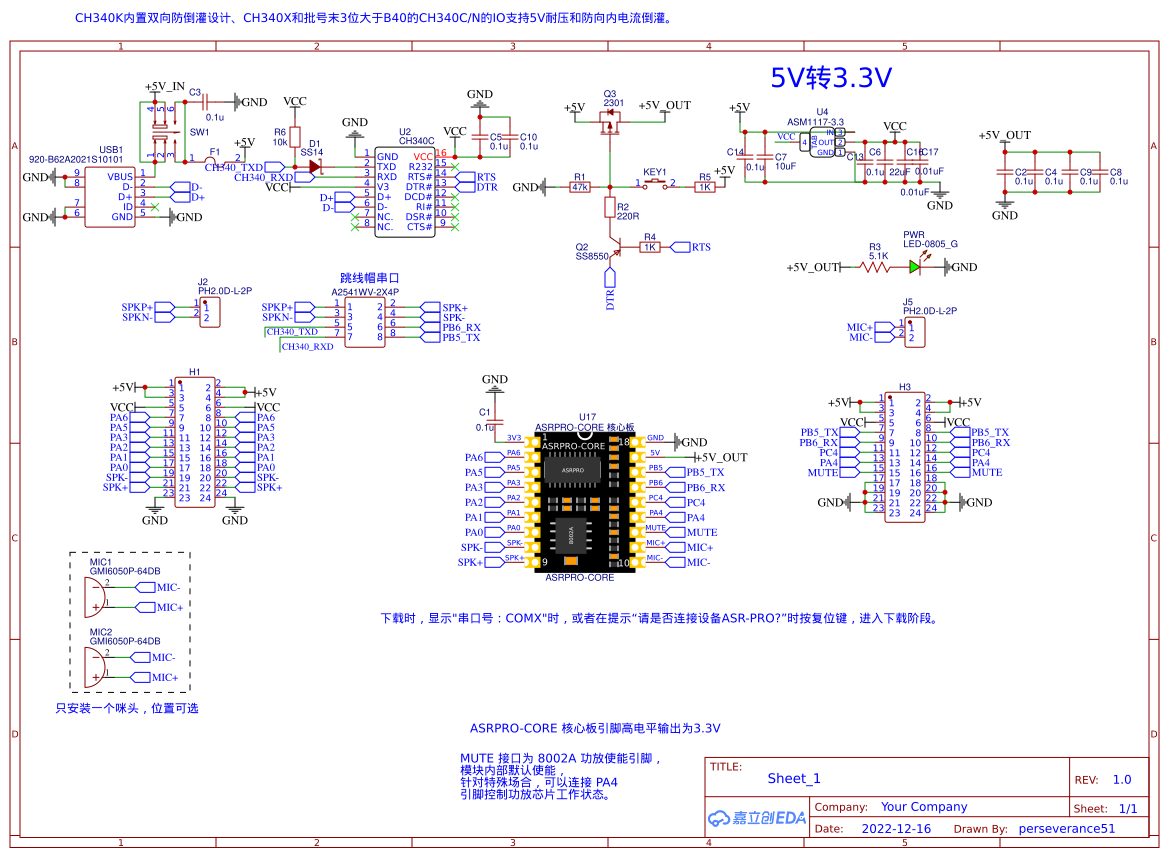Click resistor R2 220R

610,208
